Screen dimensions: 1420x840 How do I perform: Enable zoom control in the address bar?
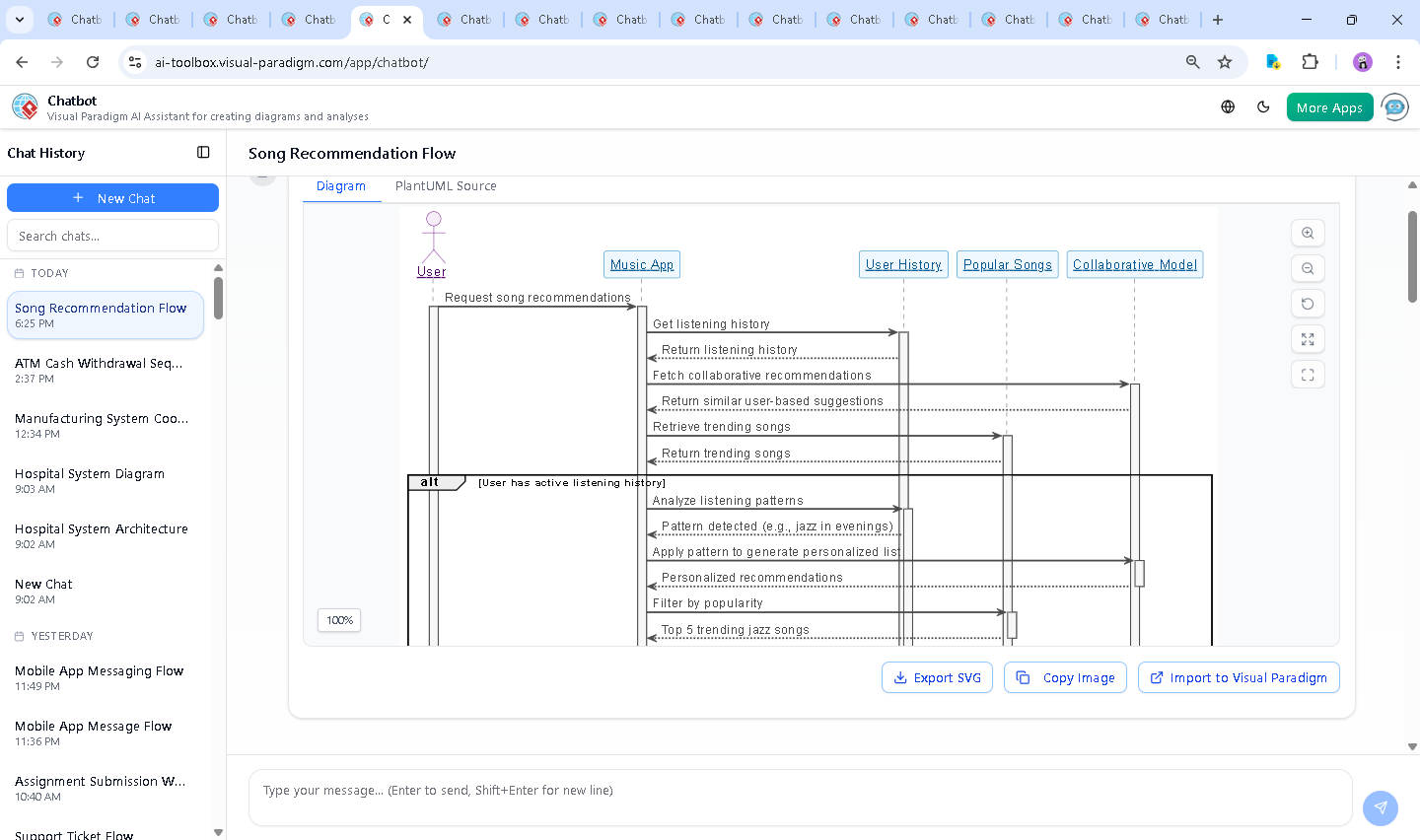[x=1192, y=61]
